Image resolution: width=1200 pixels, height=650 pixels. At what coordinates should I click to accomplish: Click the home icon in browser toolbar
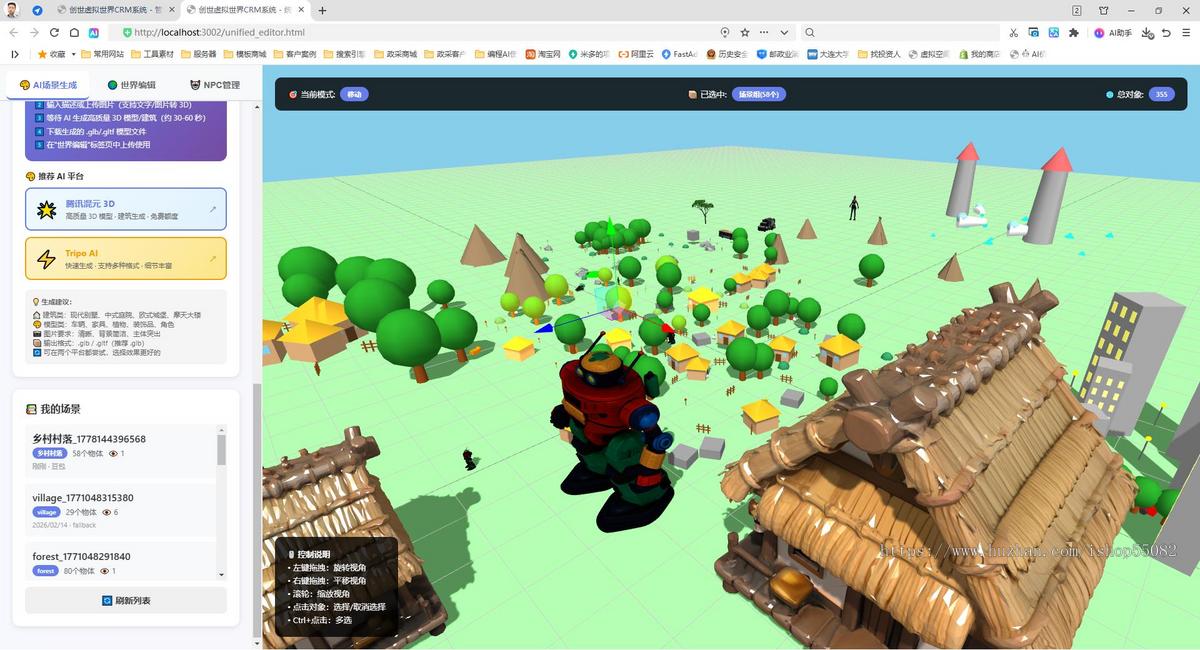click(x=74, y=33)
